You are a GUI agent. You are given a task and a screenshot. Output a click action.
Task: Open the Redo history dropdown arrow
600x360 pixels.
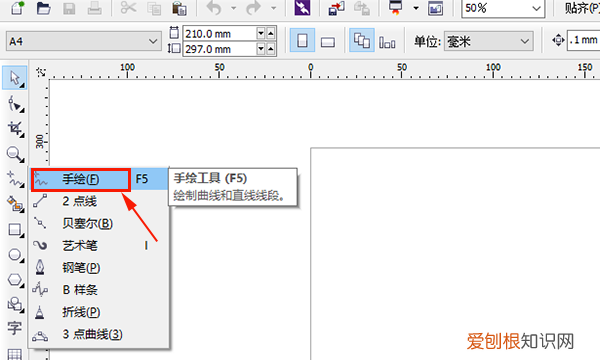click(273, 8)
